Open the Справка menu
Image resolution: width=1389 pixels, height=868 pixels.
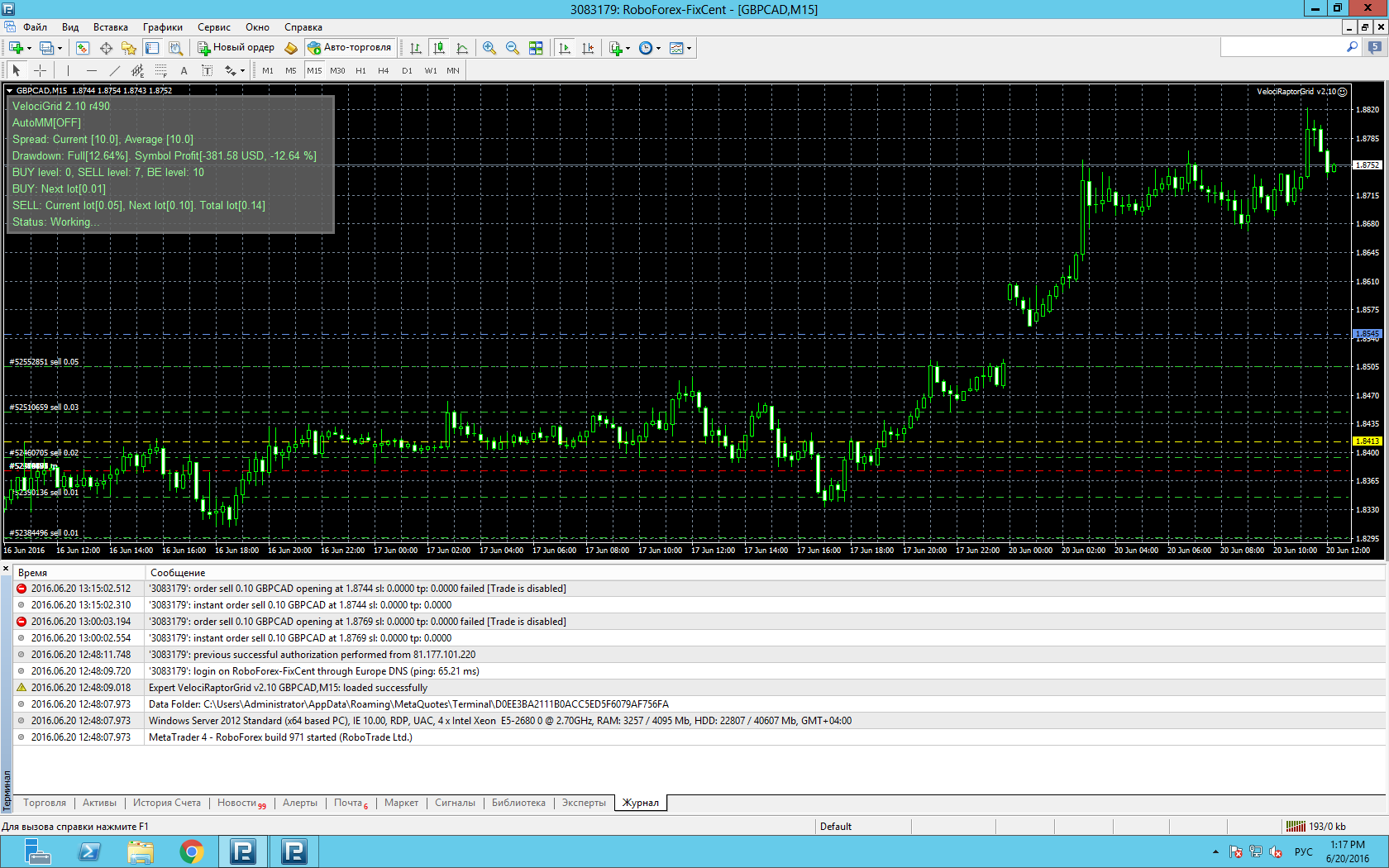coord(303,27)
